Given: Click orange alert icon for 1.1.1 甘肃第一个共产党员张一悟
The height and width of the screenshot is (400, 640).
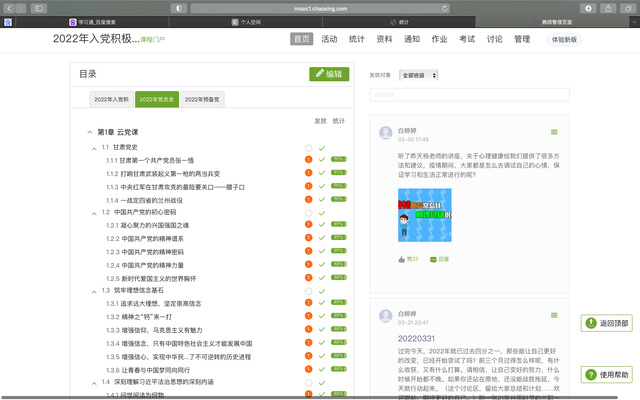Looking at the screenshot, I should tap(309, 160).
